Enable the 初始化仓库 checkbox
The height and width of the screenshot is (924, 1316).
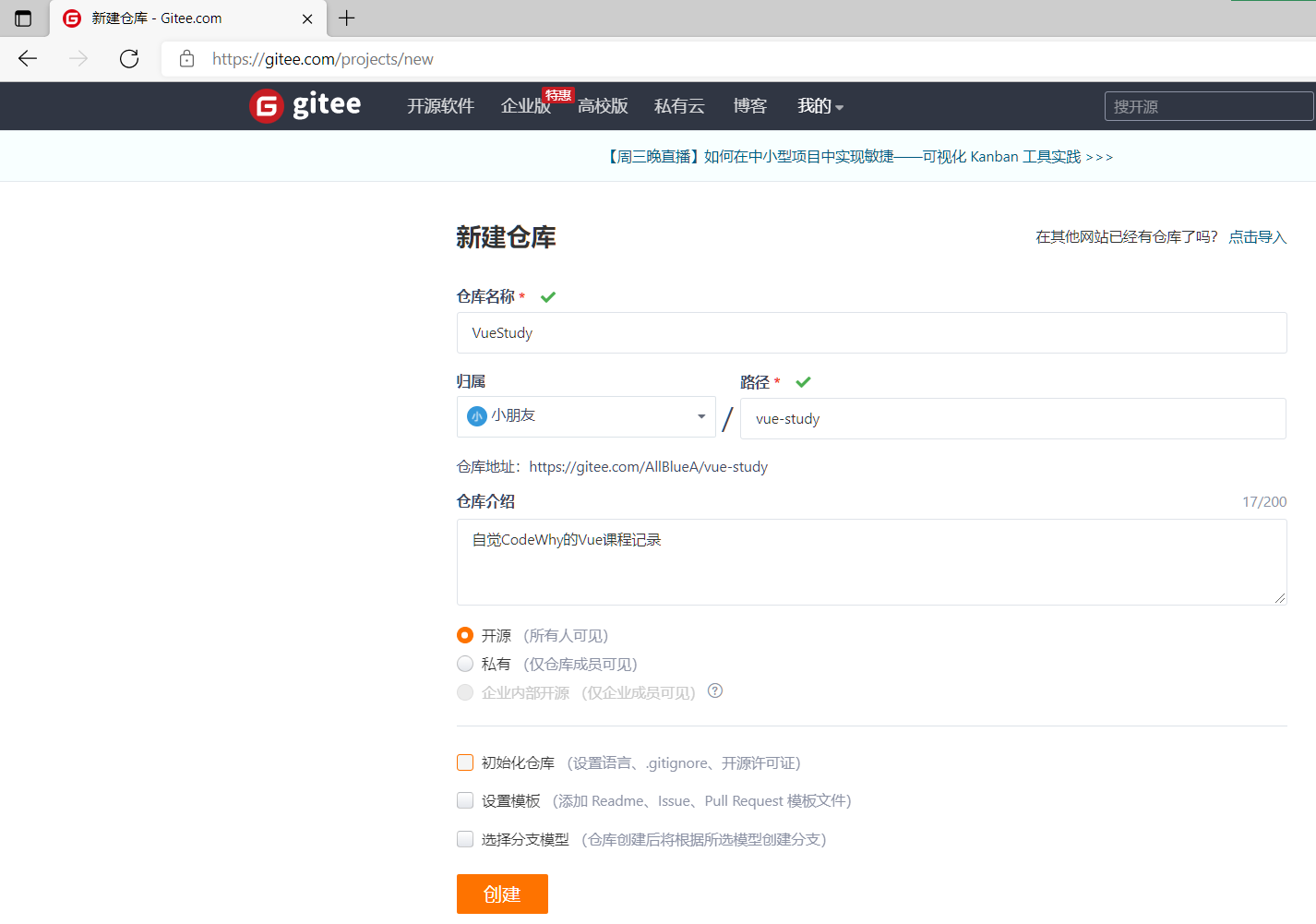click(464, 762)
